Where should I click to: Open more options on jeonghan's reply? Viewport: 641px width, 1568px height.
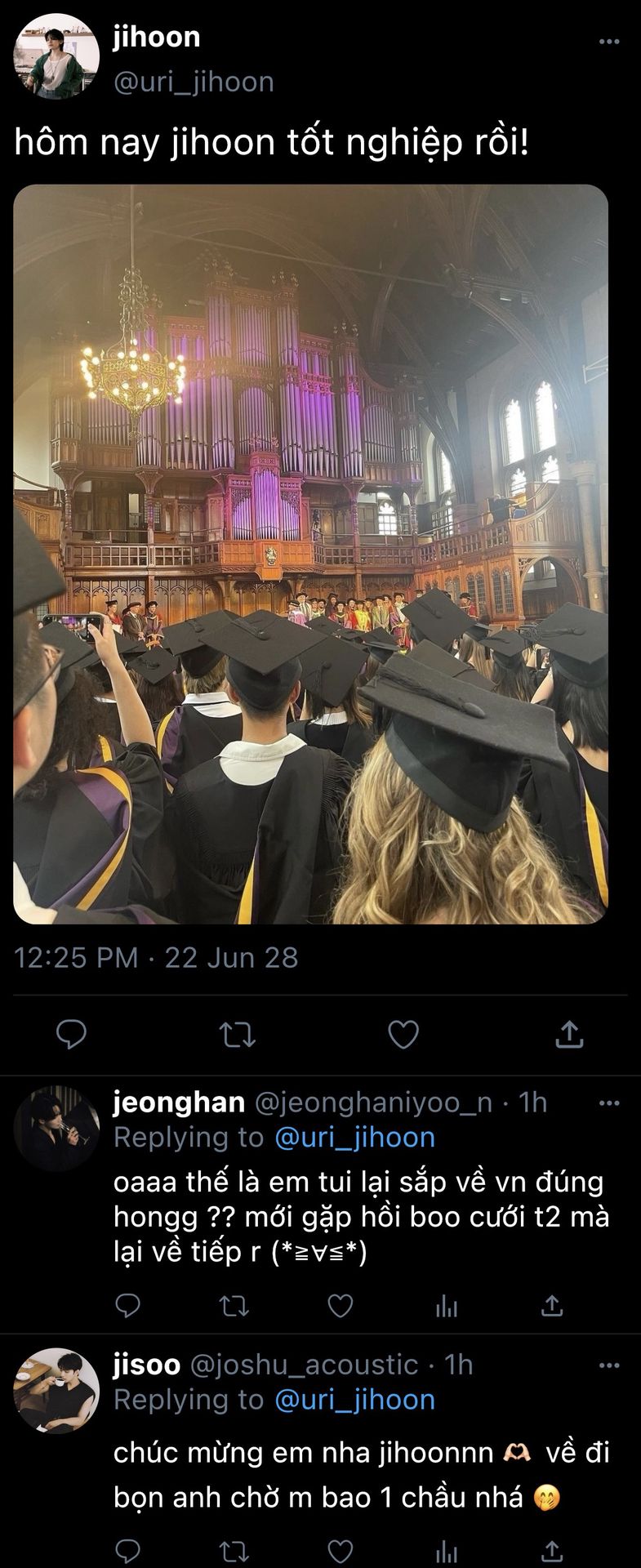pyautogui.click(x=609, y=1103)
